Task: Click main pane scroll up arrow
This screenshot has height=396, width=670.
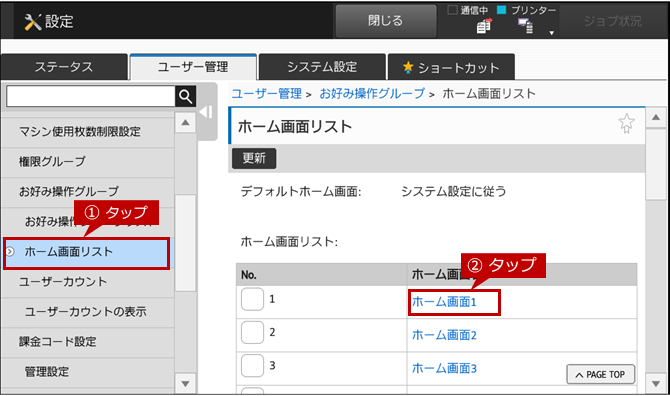Action: 656,117
